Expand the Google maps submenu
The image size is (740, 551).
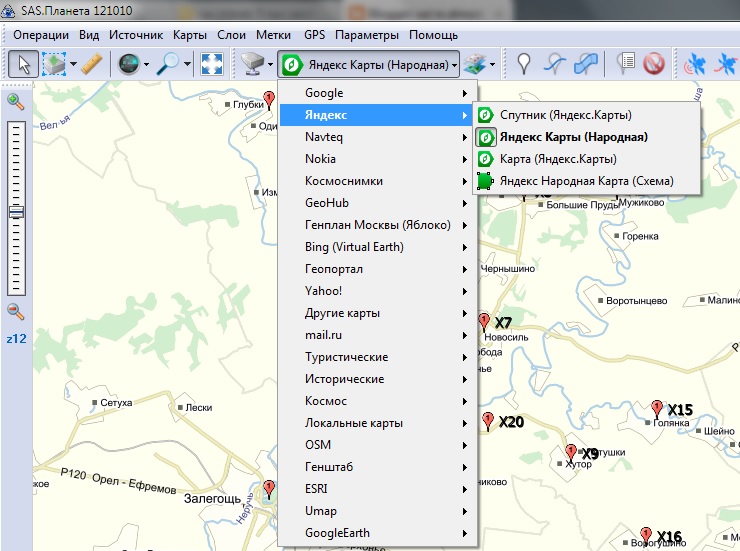378,93
